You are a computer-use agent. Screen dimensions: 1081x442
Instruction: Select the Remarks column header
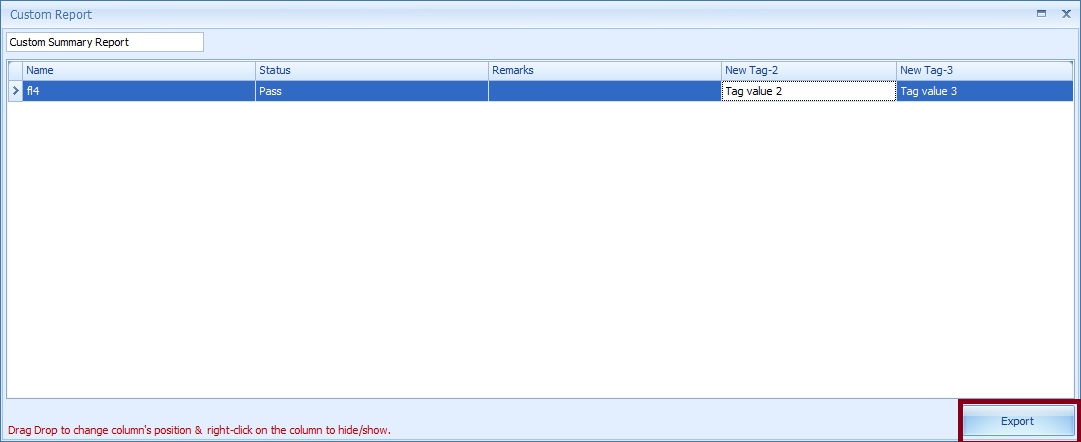(605, 70)
